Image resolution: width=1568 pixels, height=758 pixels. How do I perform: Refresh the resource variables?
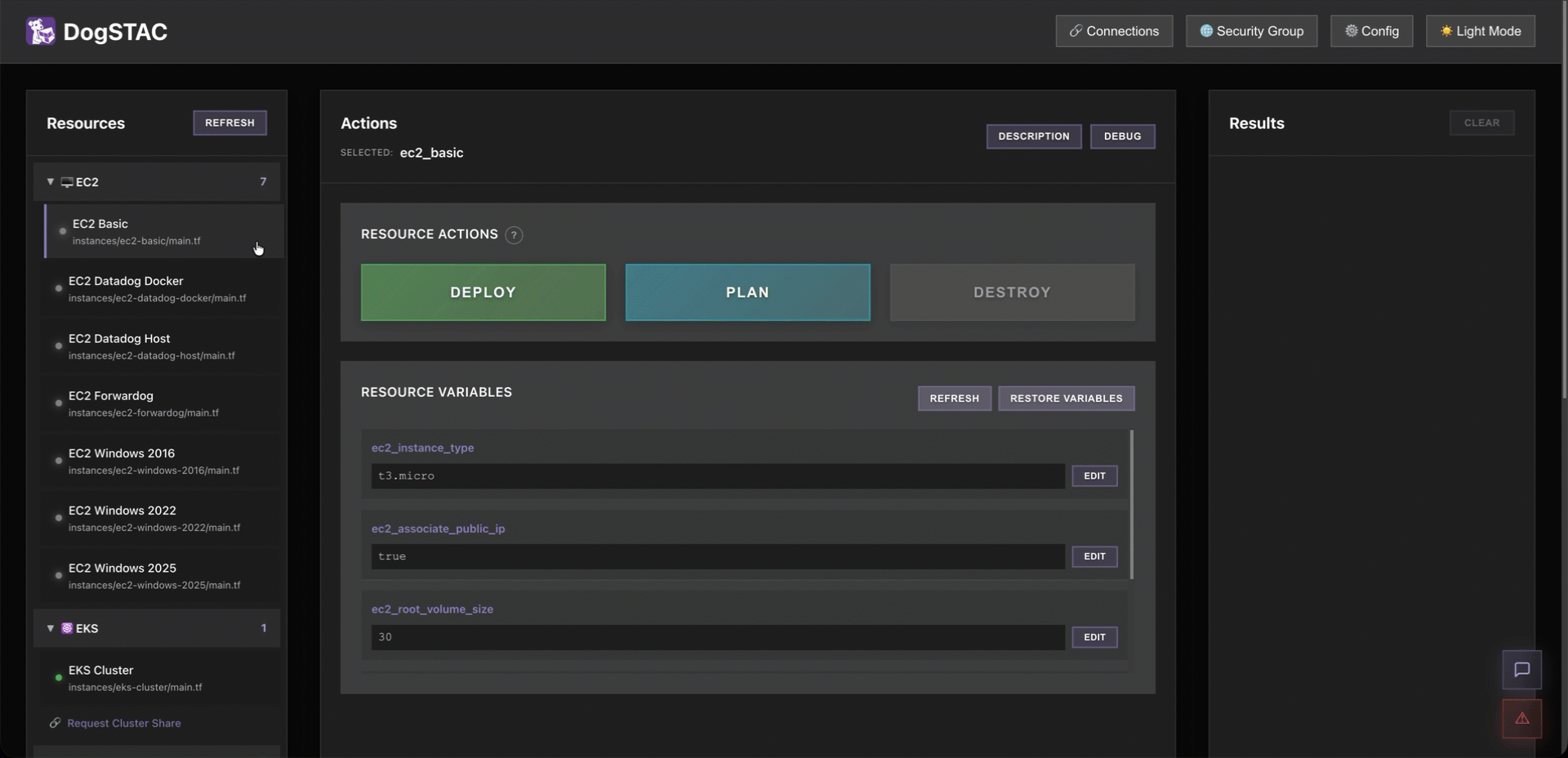pyautogui.click(x=955, y=399)
